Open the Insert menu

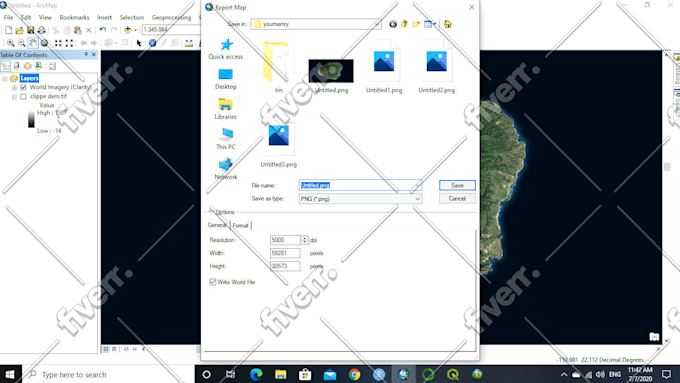pyautogui.click(x=104, y=17)
